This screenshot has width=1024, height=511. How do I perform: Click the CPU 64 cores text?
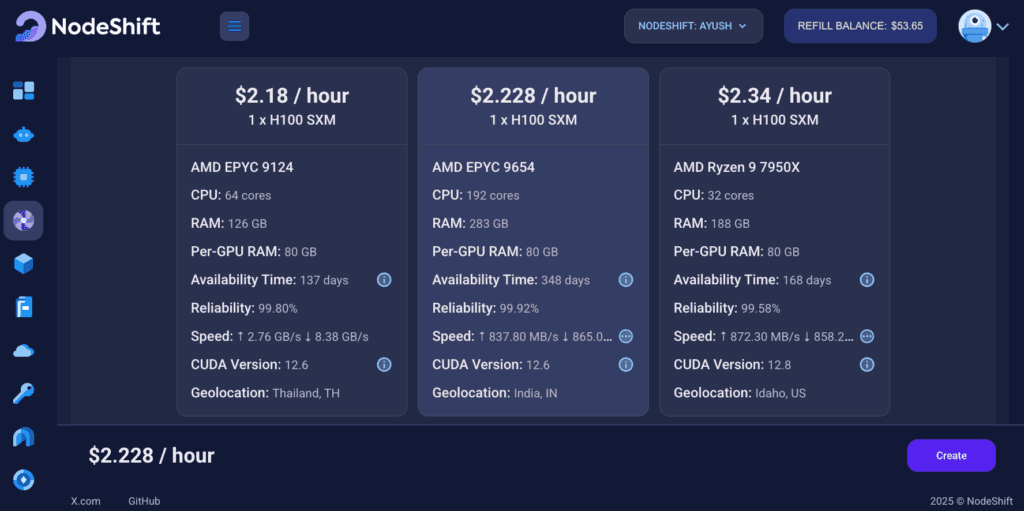[231, 195]
